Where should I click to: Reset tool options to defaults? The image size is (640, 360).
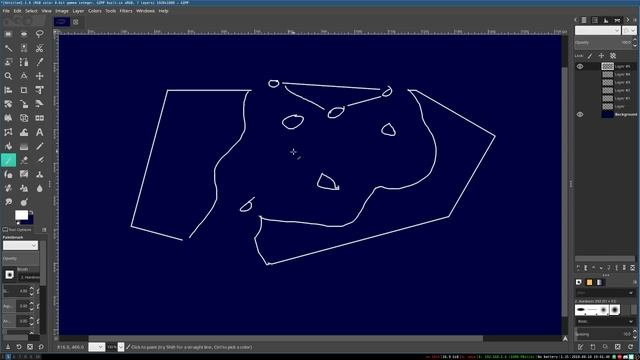[x=41, y=347]
